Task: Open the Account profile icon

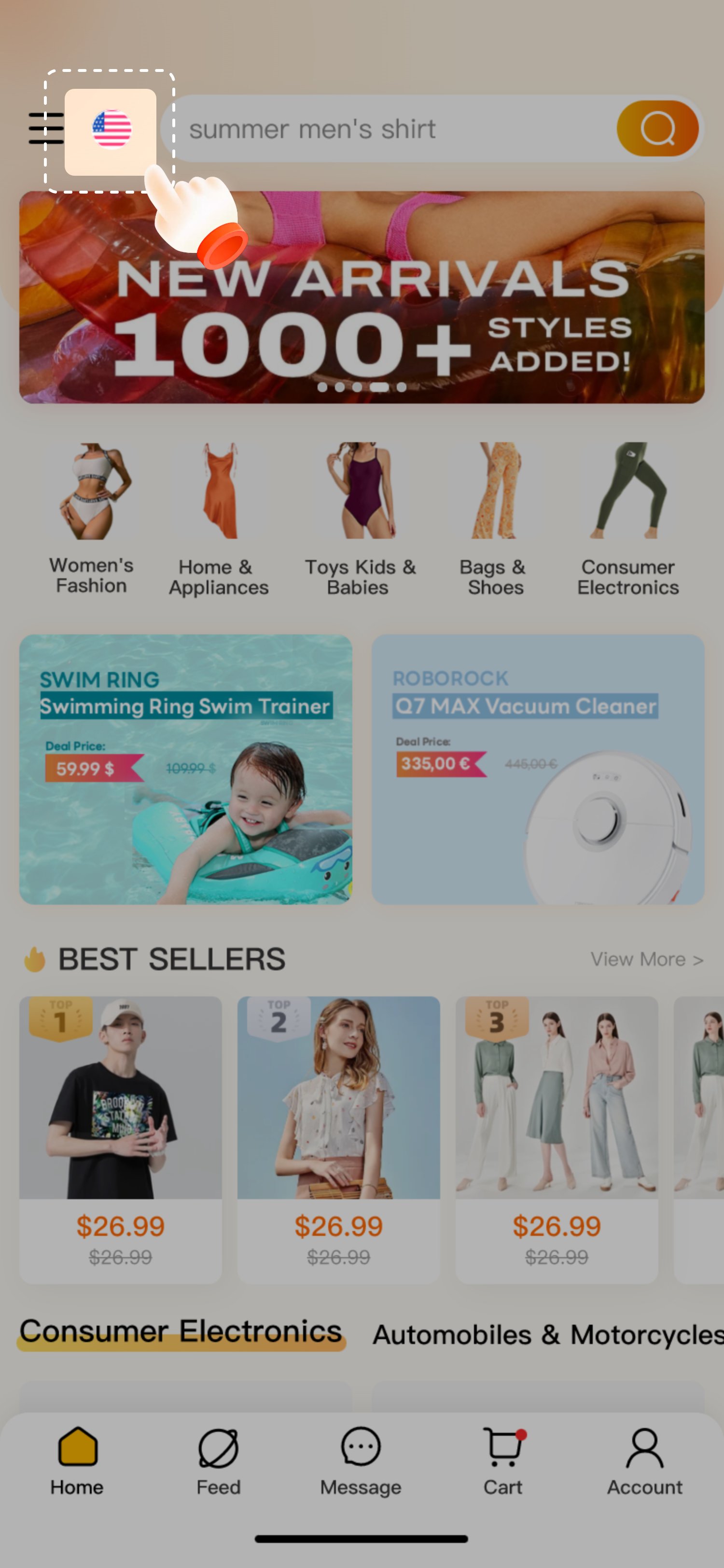Action: tap(644, 1447)
